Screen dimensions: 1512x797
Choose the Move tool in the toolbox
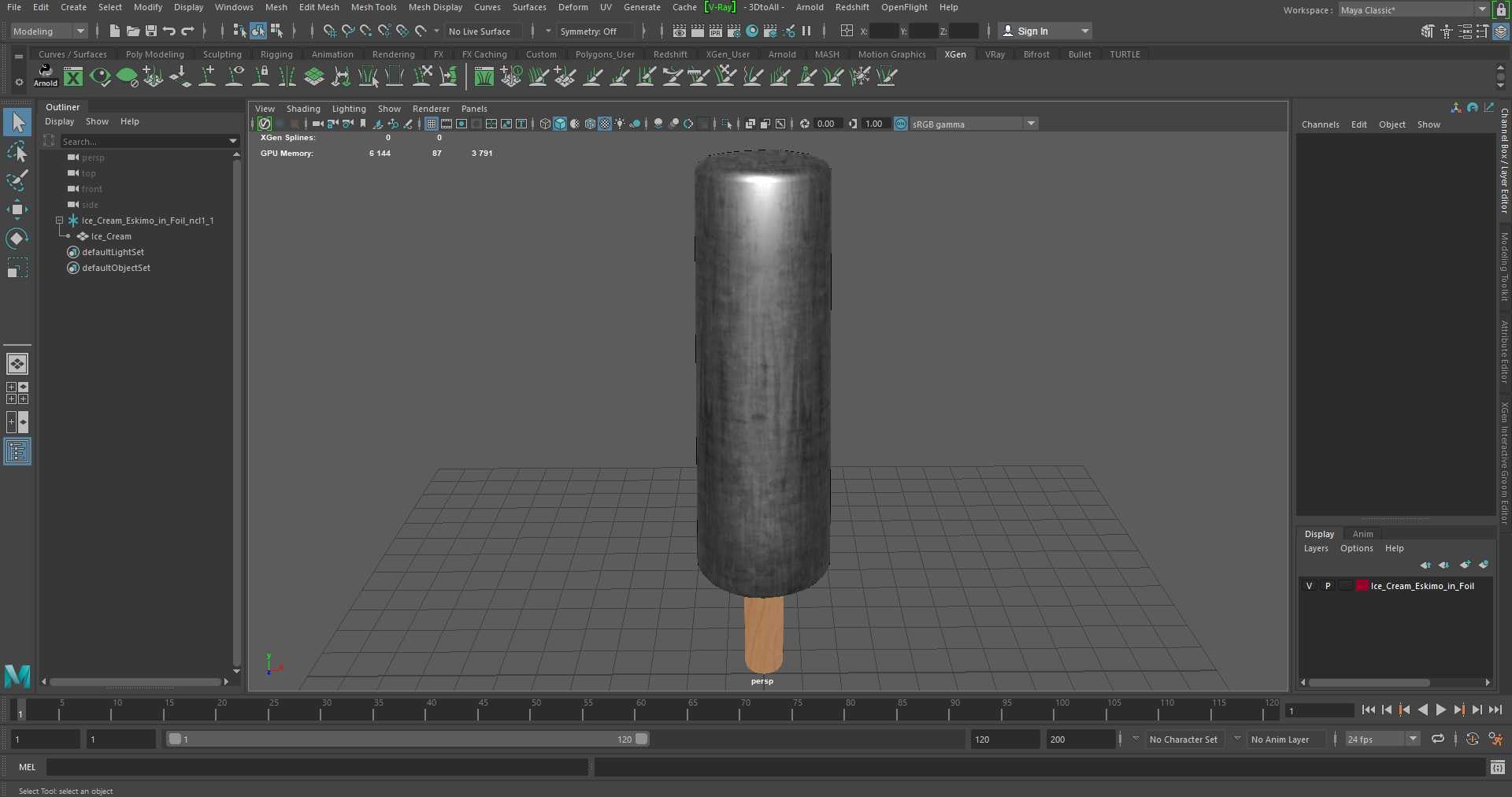pos(17,209)
